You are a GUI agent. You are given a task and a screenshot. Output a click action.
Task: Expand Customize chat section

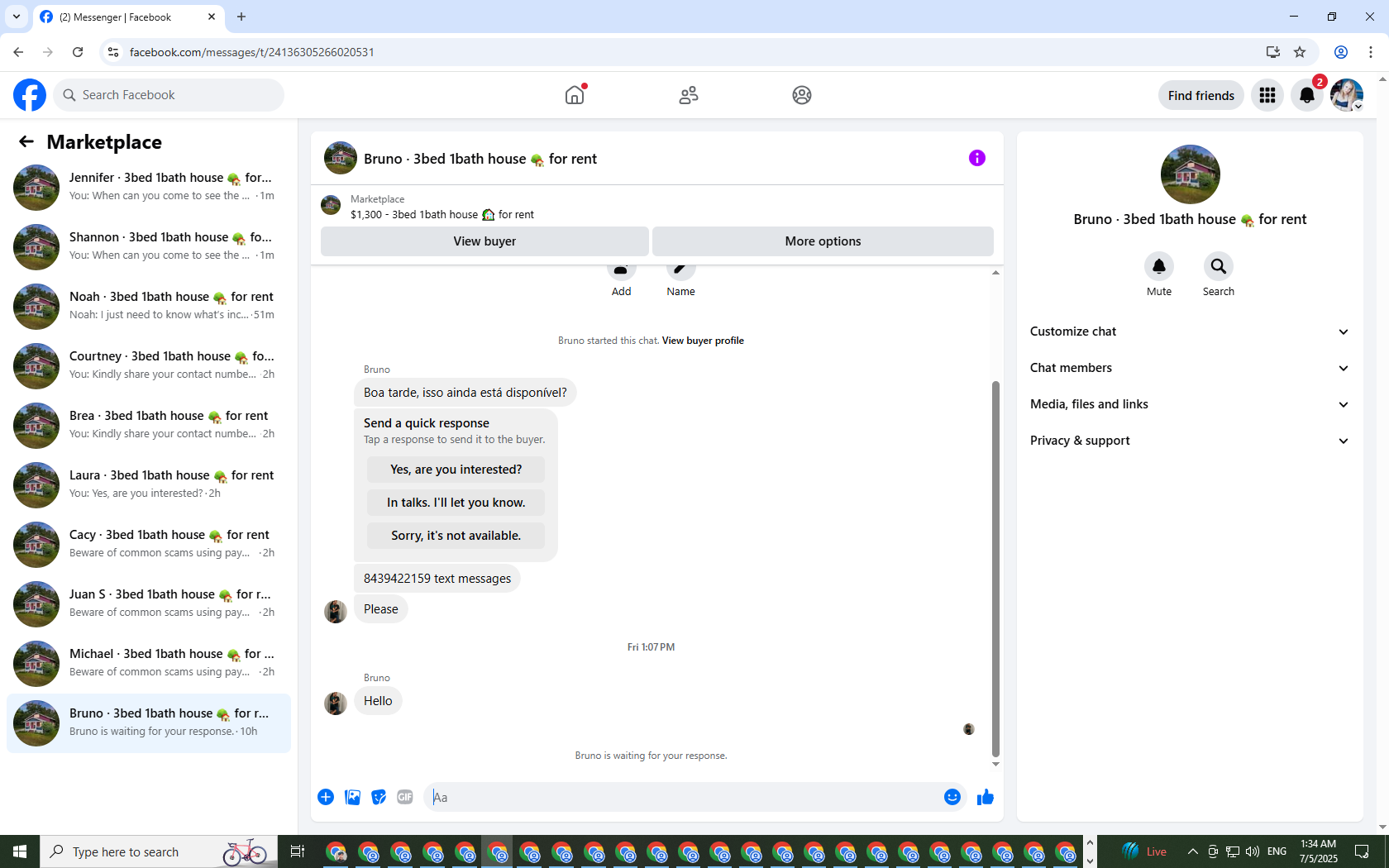coord(1190,331)
